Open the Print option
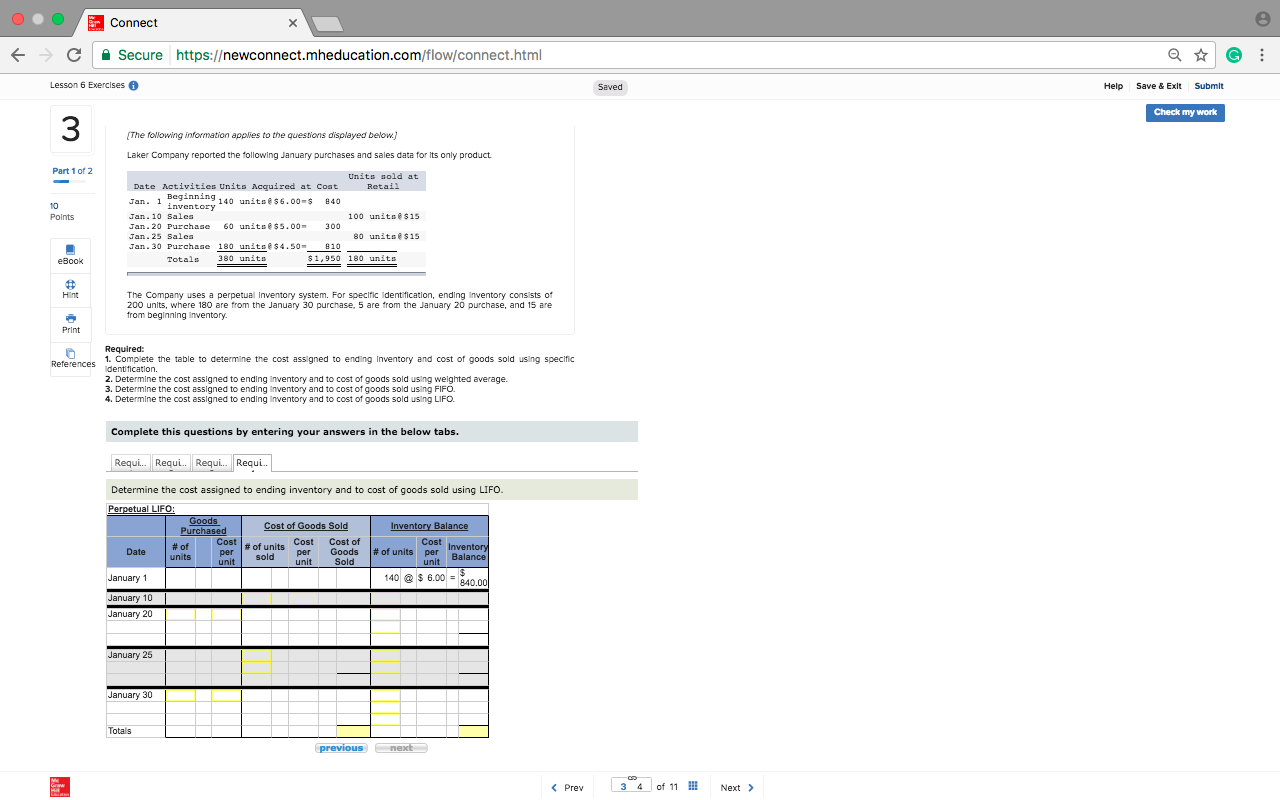 (x=70, y=323)
